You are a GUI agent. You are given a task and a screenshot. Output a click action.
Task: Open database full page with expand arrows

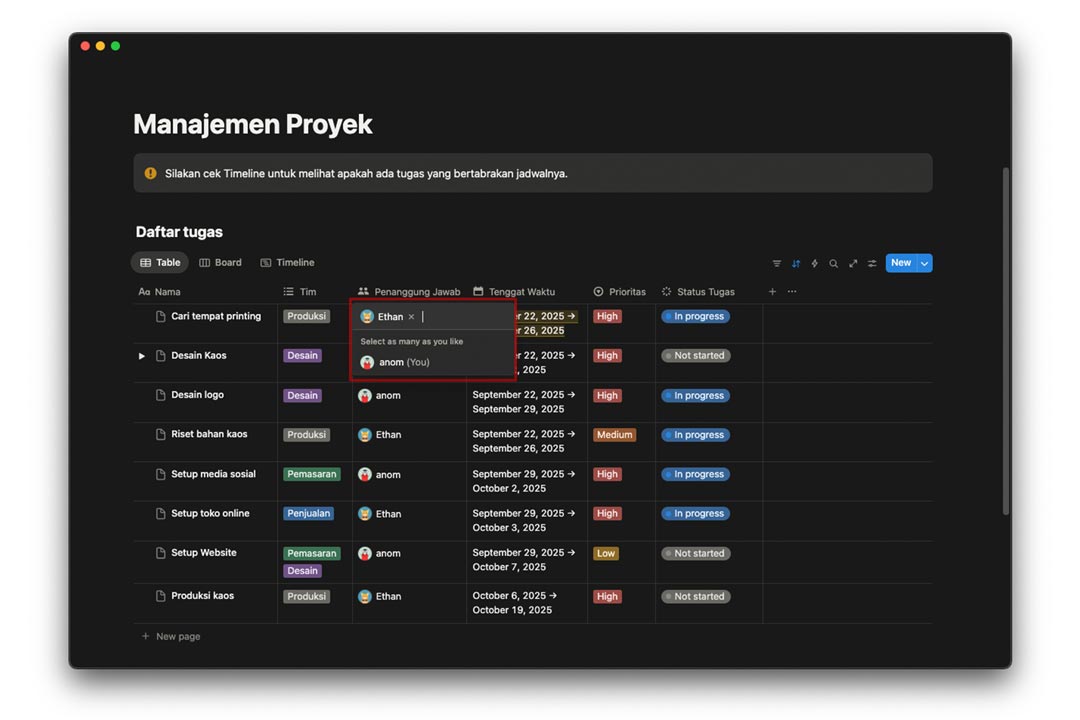853,264
